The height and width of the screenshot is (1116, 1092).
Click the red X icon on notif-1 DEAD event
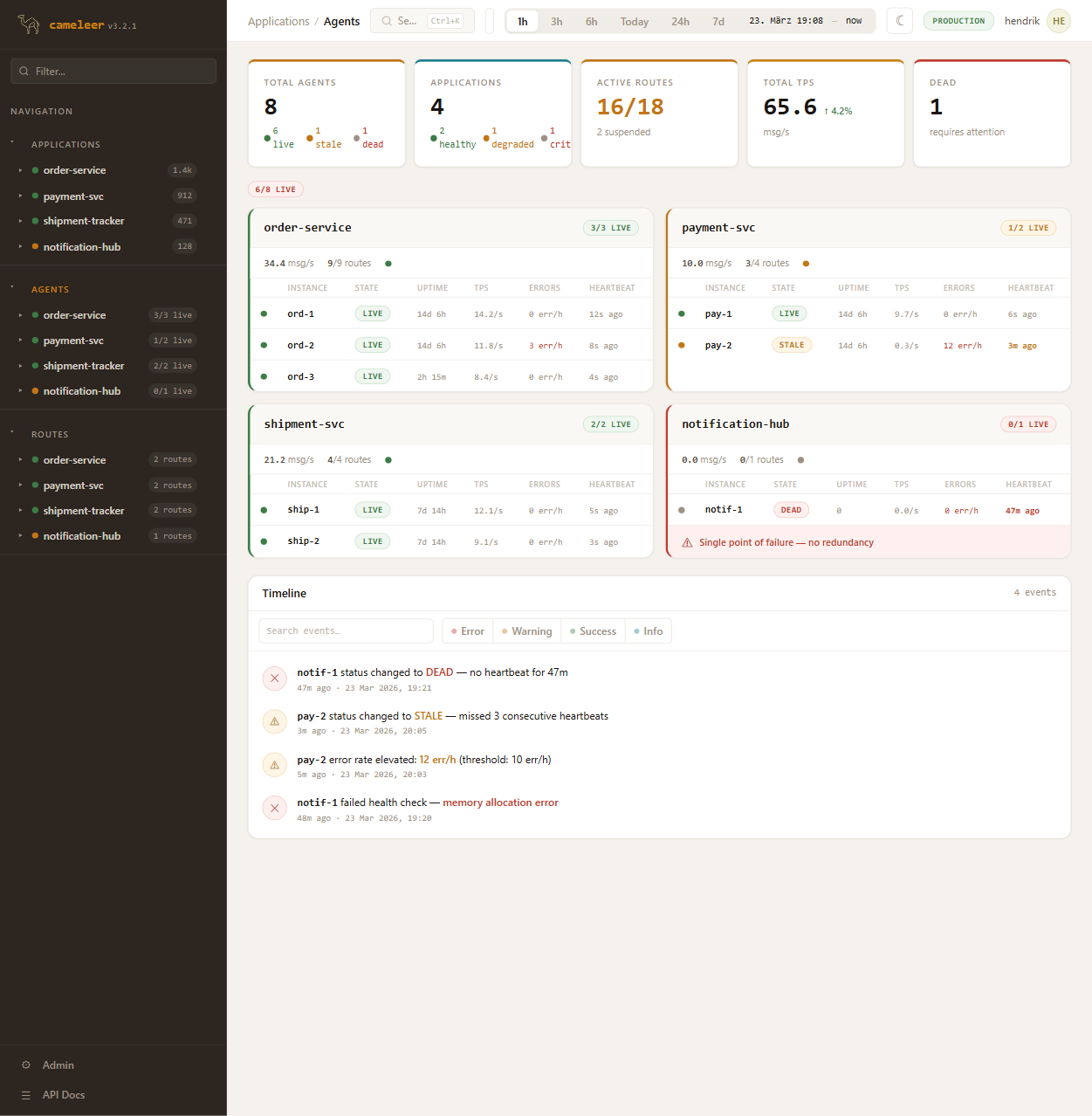coord(275,679)
